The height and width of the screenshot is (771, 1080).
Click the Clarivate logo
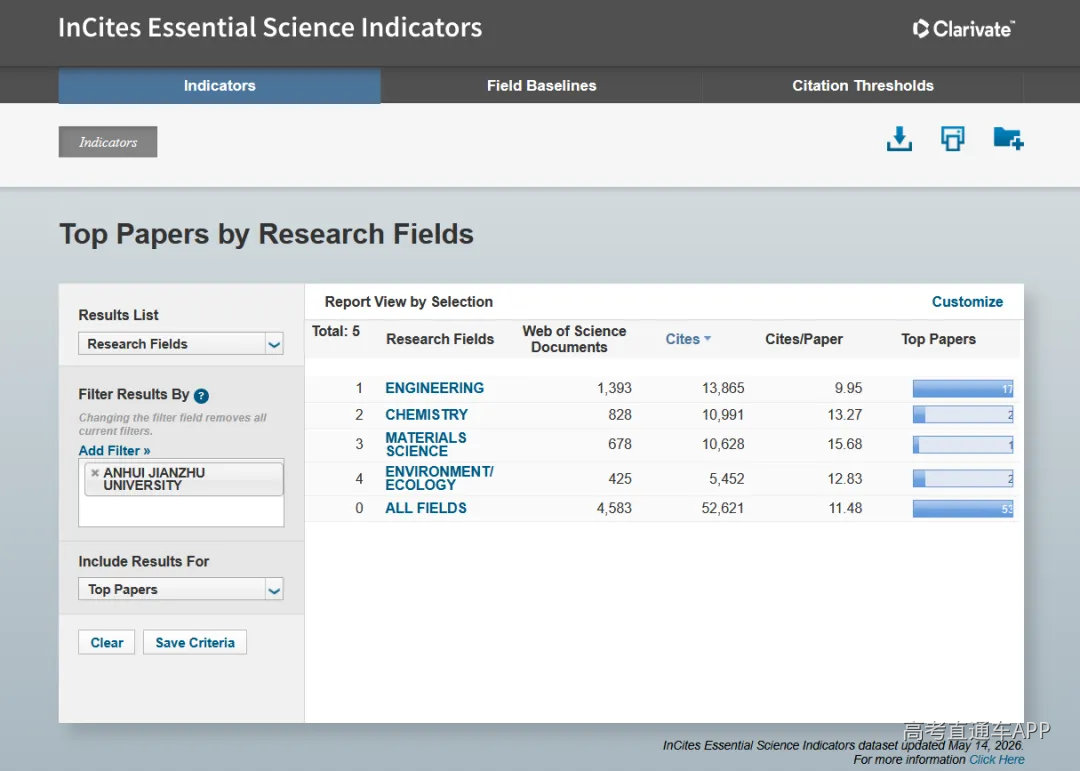point(963,29)
